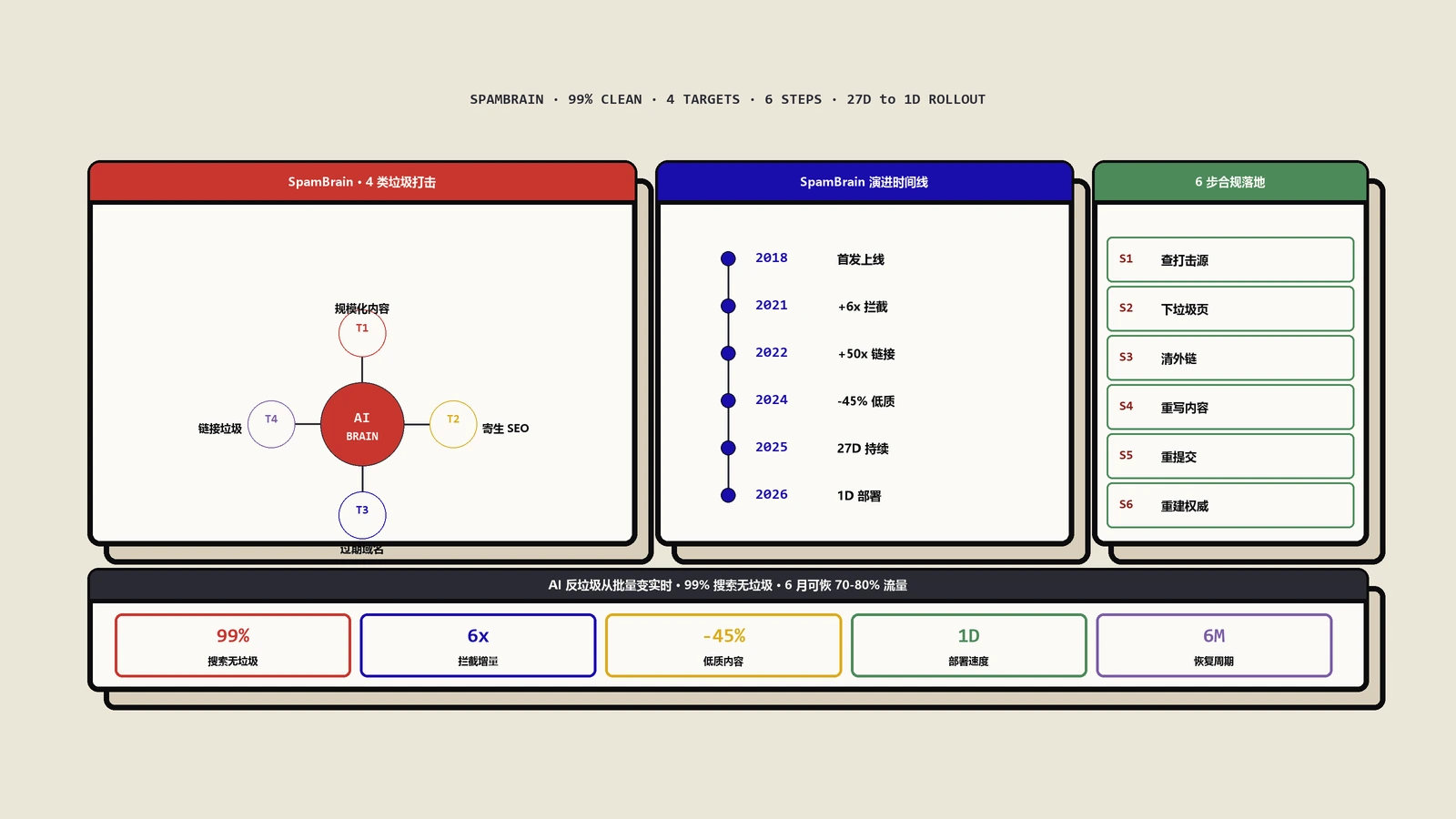Click the year label 2026
Image resolution: width=1456 pixels, height=819 pixels.
point(772,495)
